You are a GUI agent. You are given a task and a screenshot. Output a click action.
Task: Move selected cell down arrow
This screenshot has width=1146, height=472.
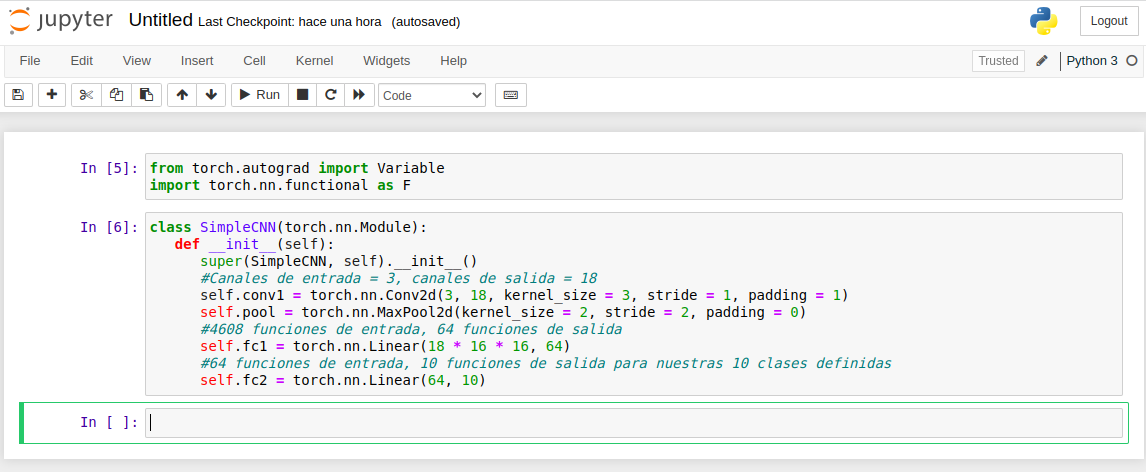[x=210, y=95]
